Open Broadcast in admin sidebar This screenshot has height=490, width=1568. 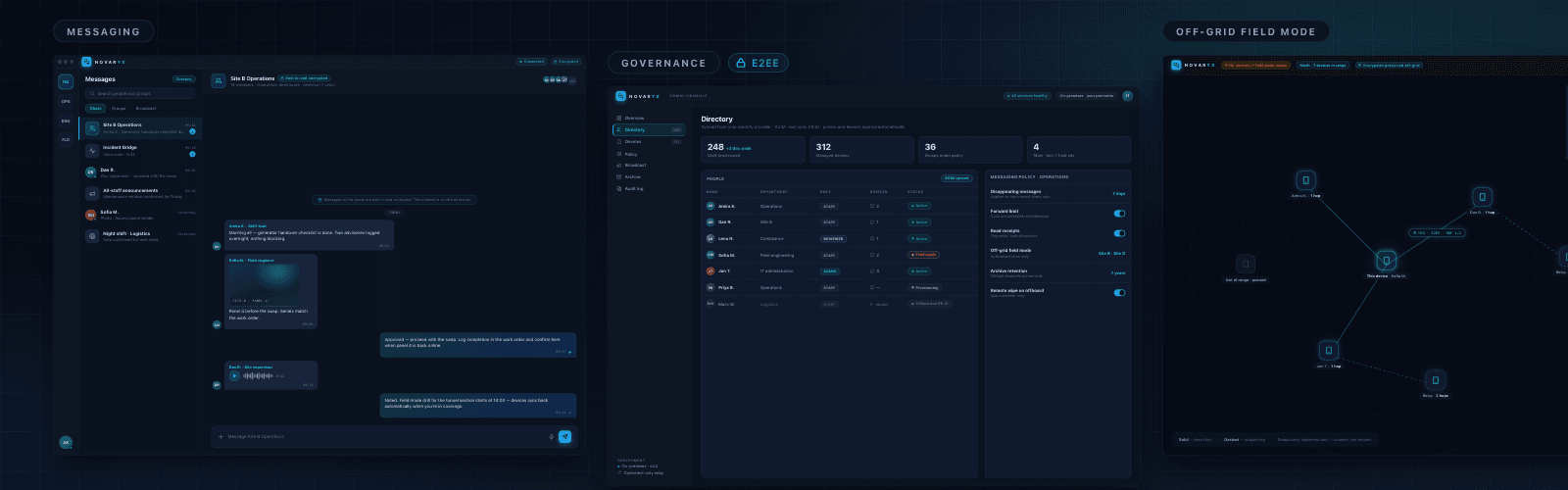coord(649,165)
